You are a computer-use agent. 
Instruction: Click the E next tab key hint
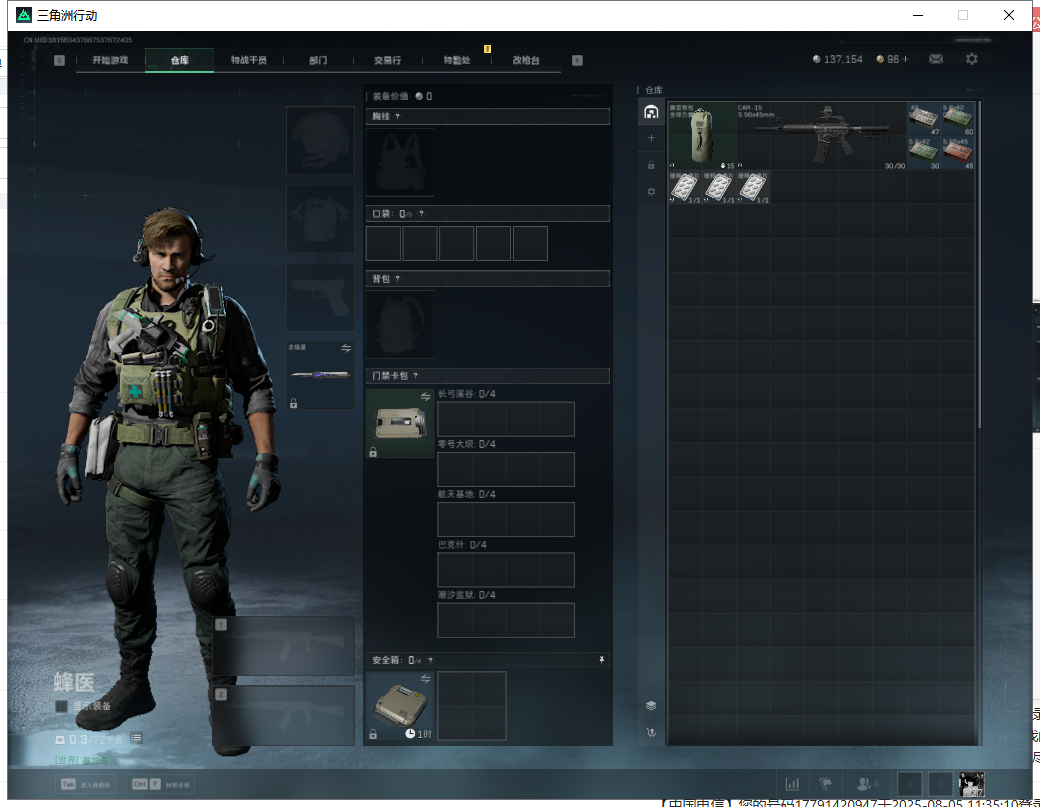point(578,60)
